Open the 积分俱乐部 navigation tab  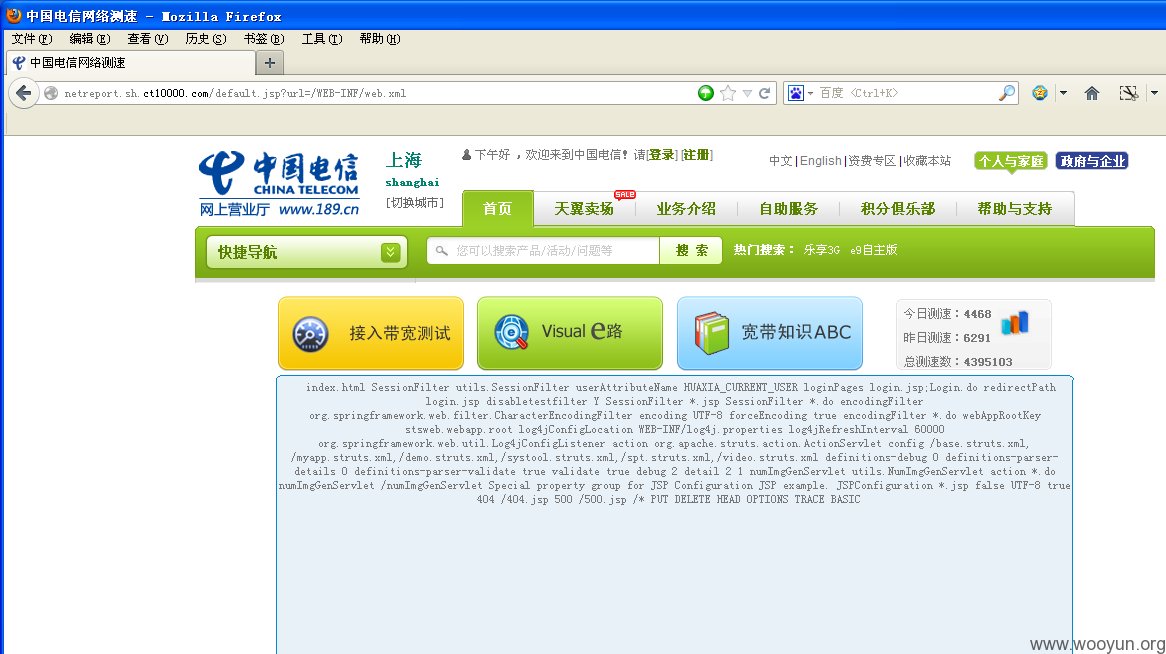point(898,208)
